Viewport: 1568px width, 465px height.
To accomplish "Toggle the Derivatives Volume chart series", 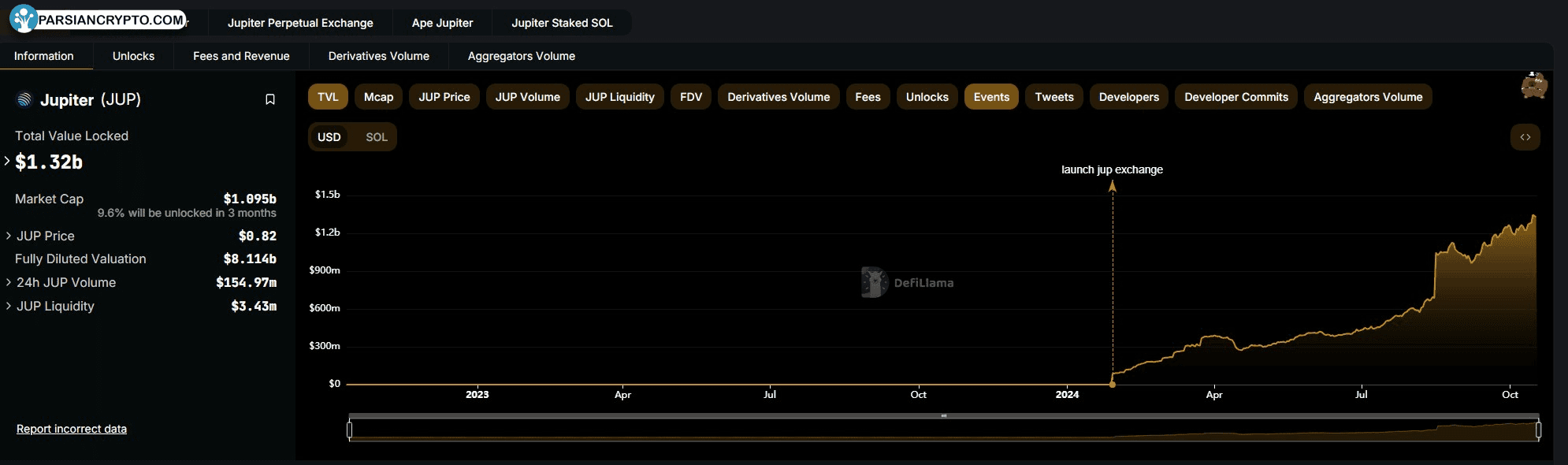I will pos(778,97).
